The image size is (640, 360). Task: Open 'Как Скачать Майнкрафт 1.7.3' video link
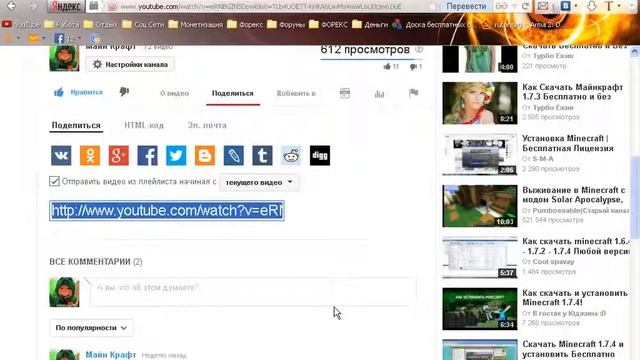tap(573, 92)
